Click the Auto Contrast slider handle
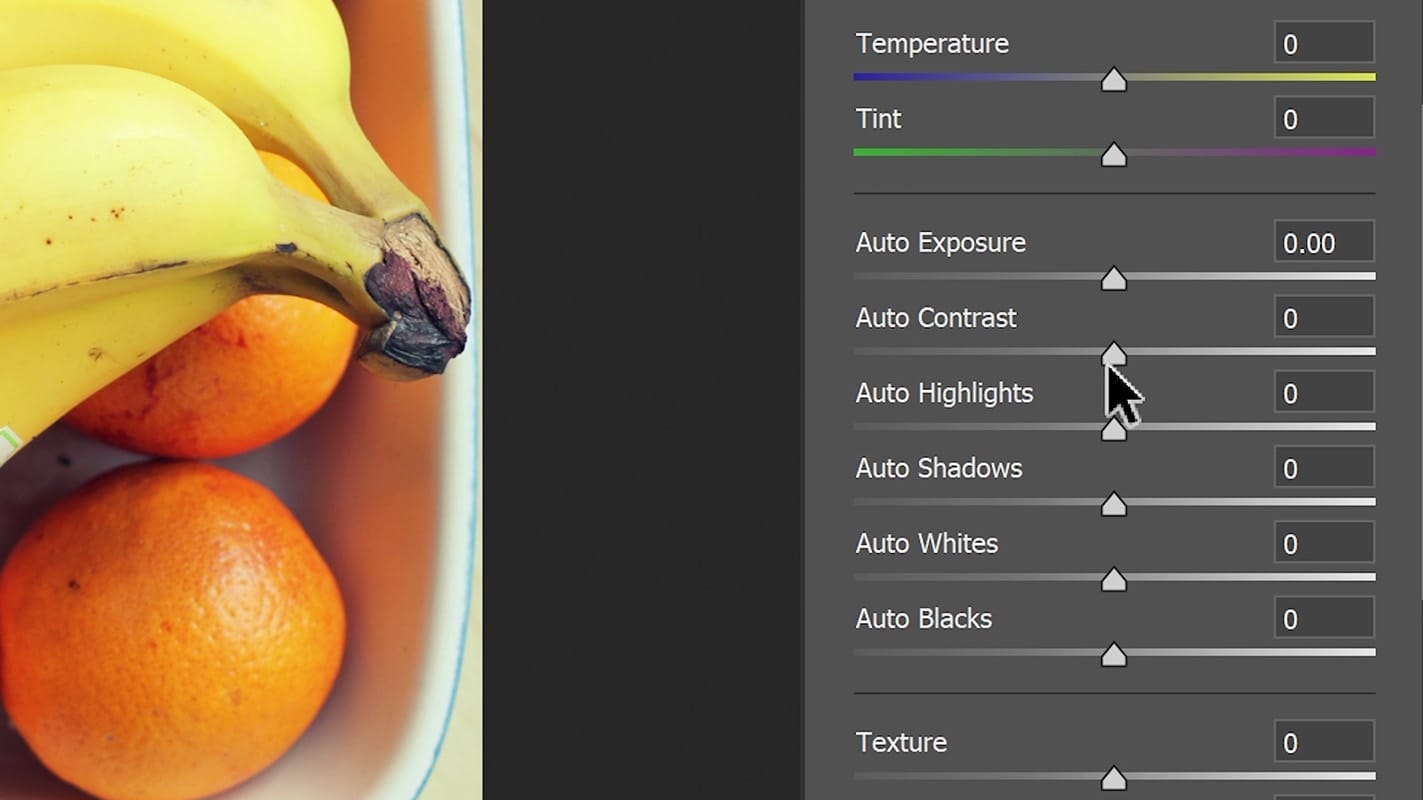This screenshot has height=800, width=1423. pos(1113,355)
